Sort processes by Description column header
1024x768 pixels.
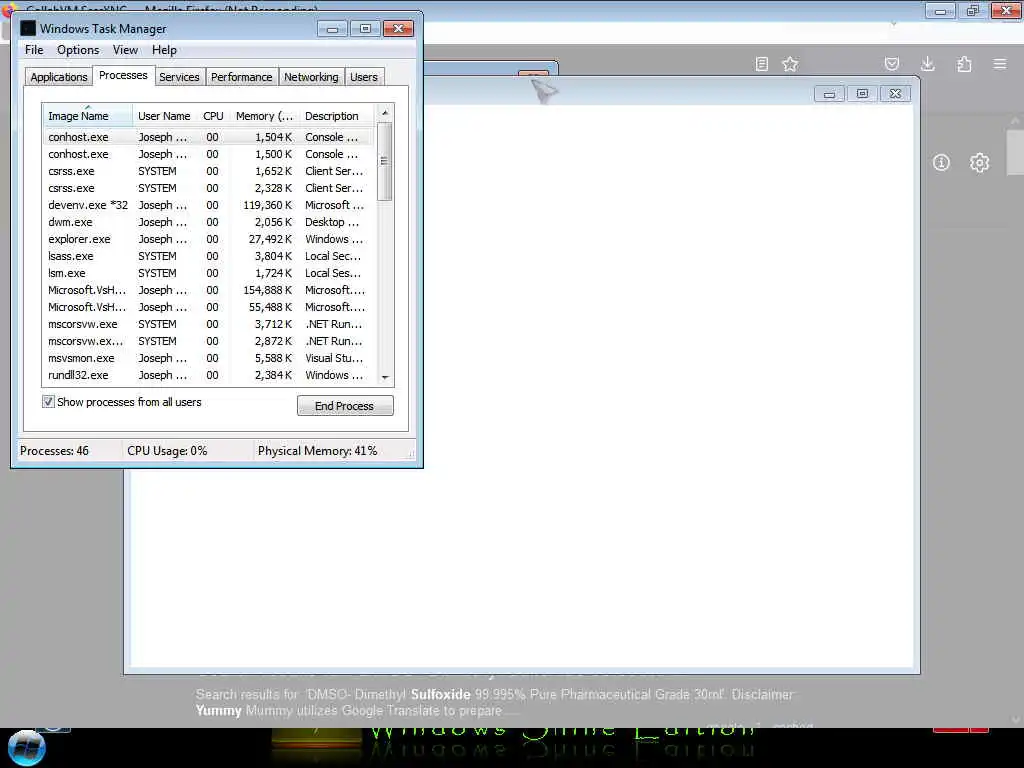point(336,116)
